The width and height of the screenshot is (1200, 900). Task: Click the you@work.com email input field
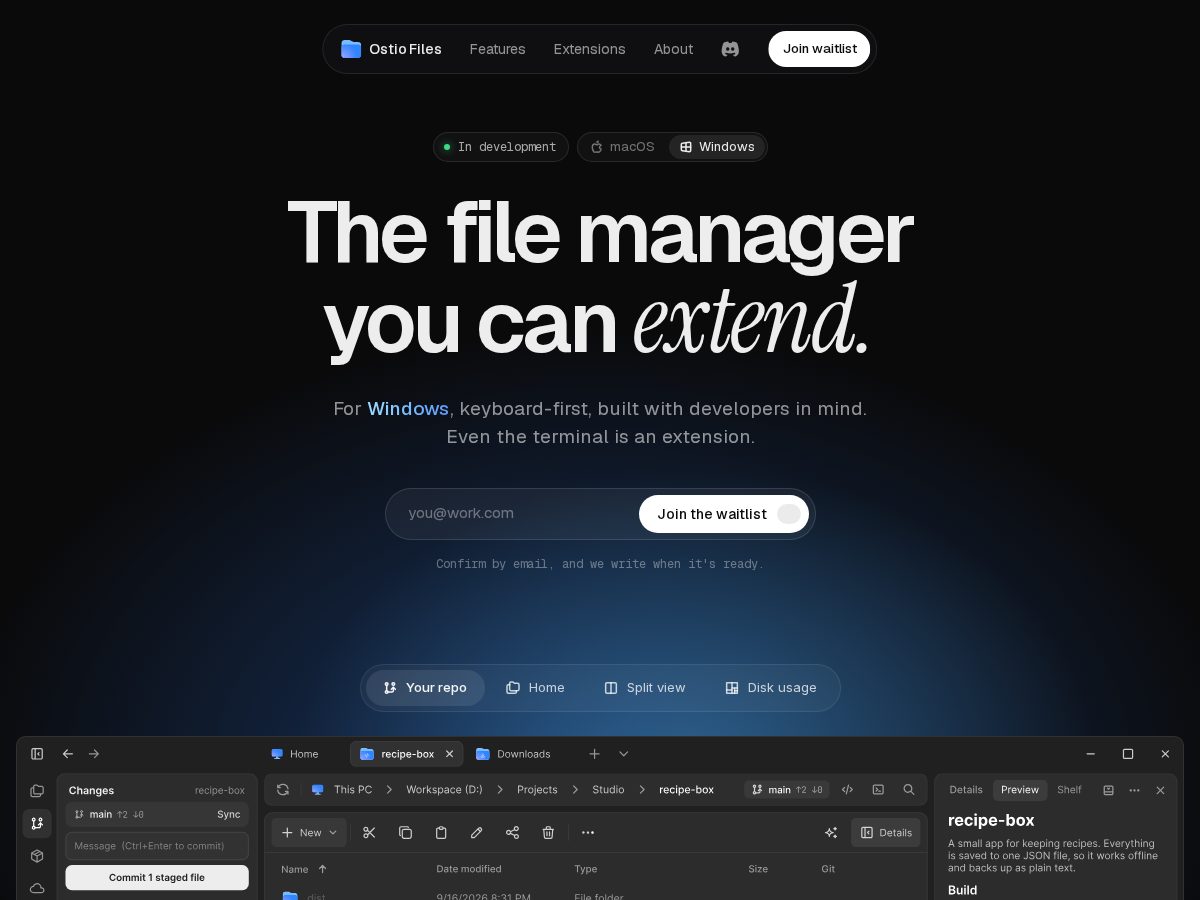(x=515, y=514)
